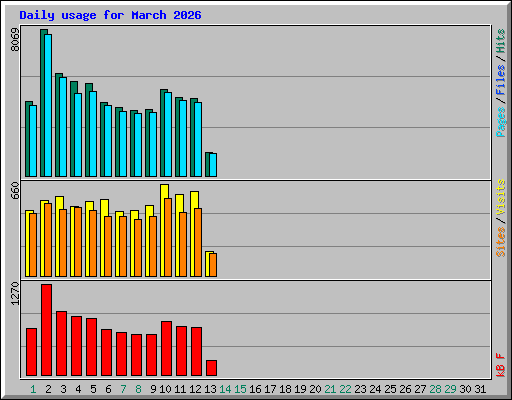Select green day 8 axis label

point(138,389)
